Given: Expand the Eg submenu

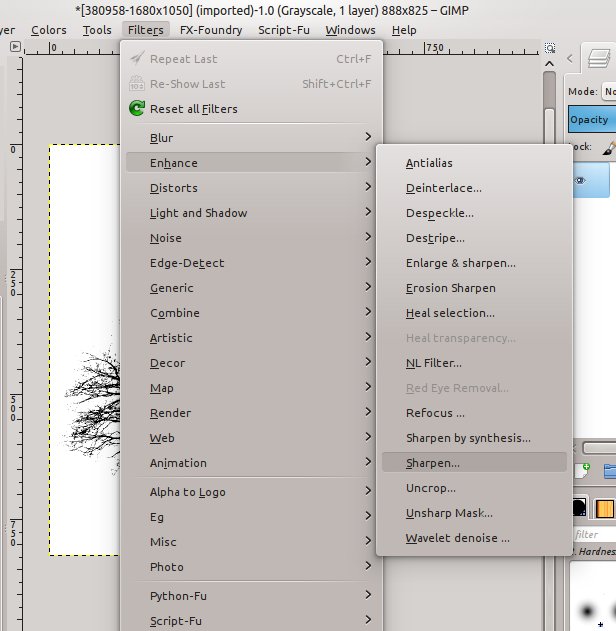Looking at the screenshot, I should (251, 516).
